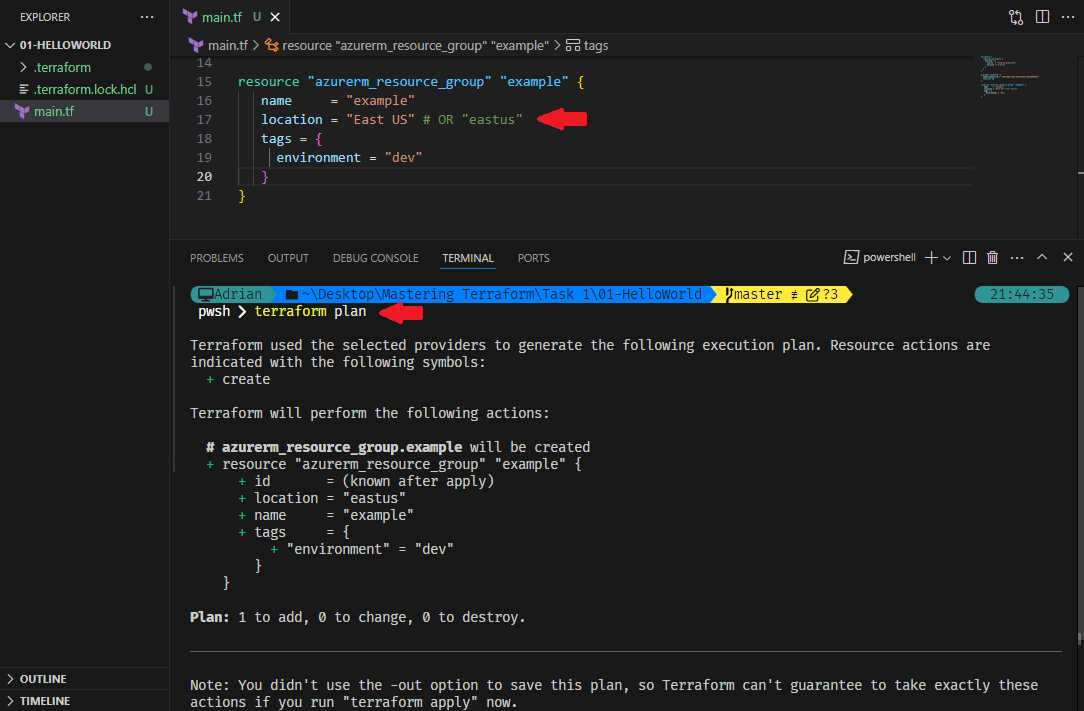Click line number 15 in the gutter
Image resolution: width=1084 pixels, height=711 pixels.
coord(204,82)
